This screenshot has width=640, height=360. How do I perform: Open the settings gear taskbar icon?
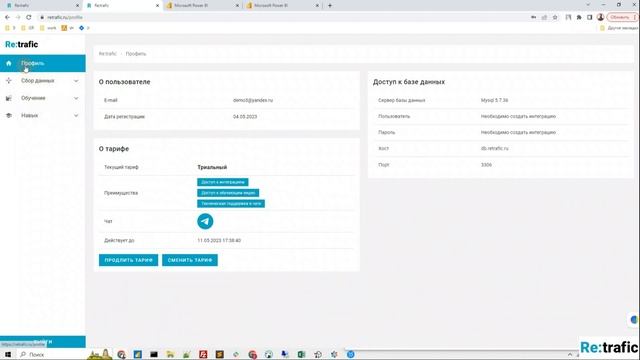(x=334, y=354)
